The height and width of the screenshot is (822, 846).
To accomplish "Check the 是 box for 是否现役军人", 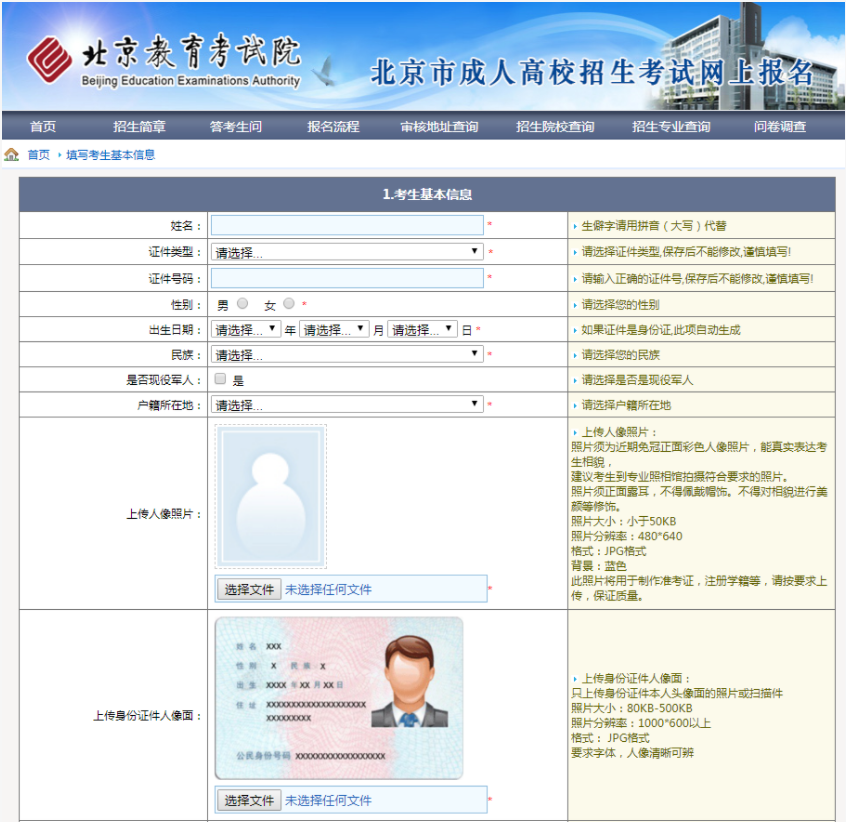I will point(217,378).
